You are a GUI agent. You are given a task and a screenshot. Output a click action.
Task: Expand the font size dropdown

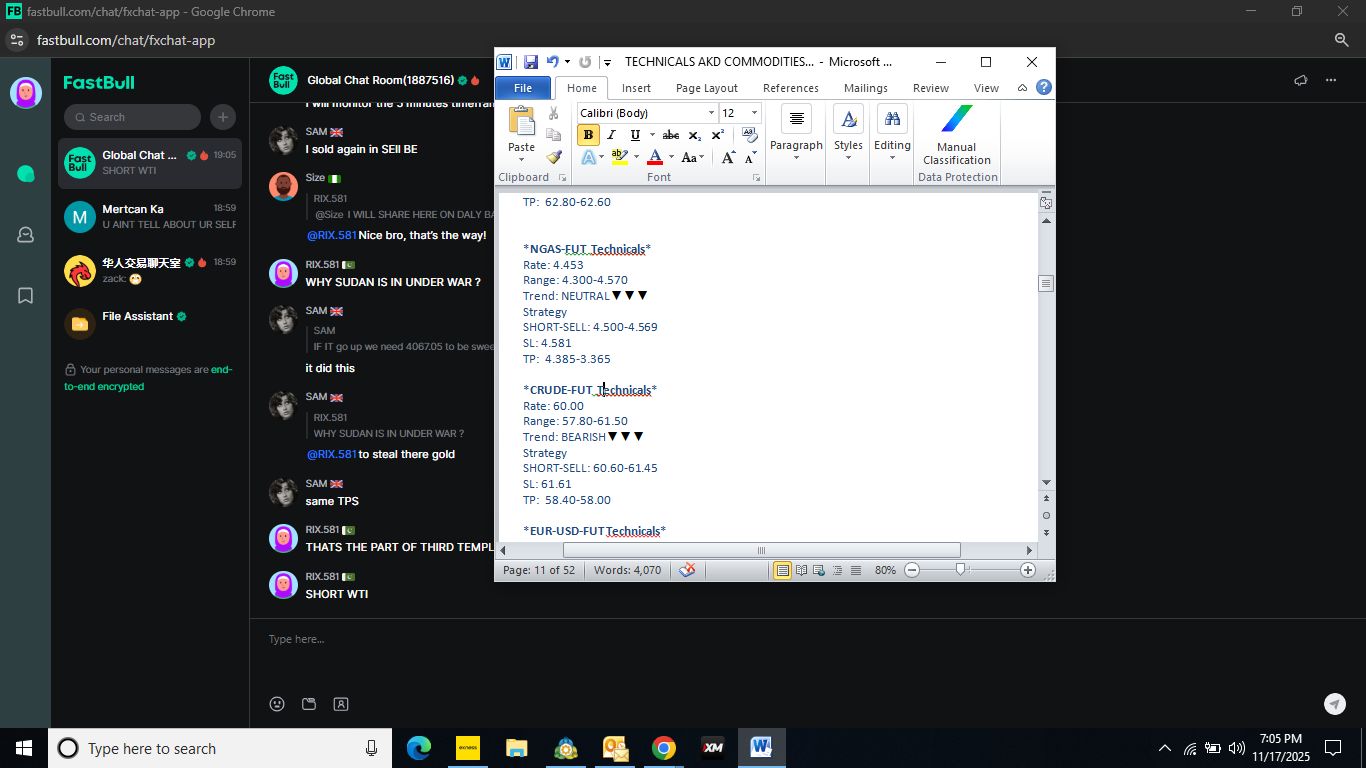coord(754,113)
